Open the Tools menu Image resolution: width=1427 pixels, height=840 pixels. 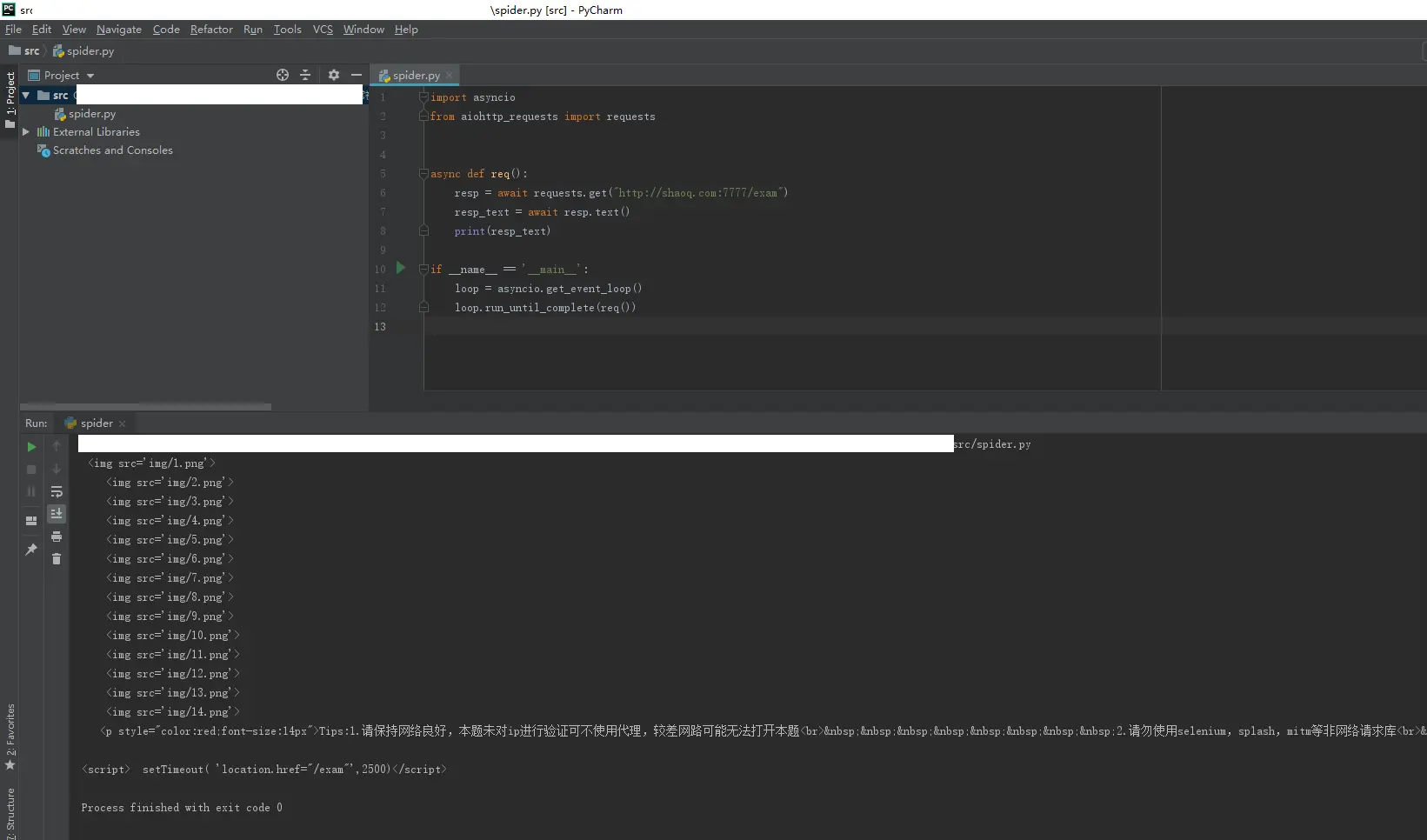click(287, 30)
